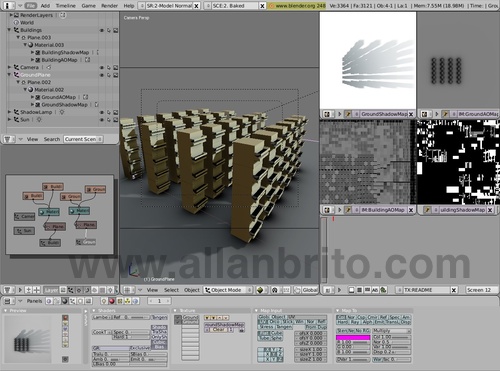Click the magenta color swatch in Map To
The image size is (500, 371).
353,337
